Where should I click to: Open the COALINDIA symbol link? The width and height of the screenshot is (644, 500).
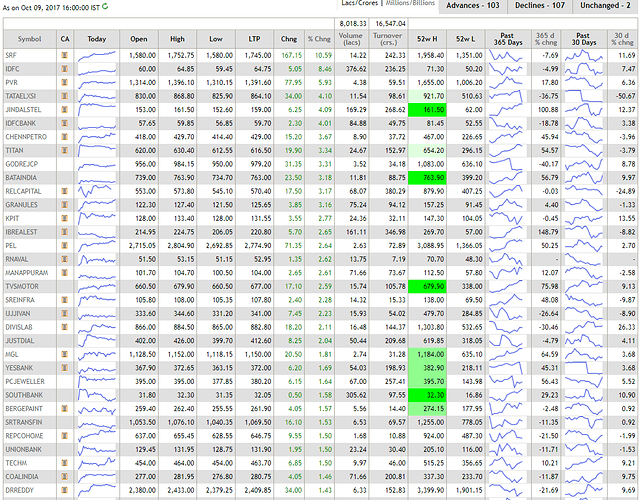pyautogui.click(x=22, y=477)
